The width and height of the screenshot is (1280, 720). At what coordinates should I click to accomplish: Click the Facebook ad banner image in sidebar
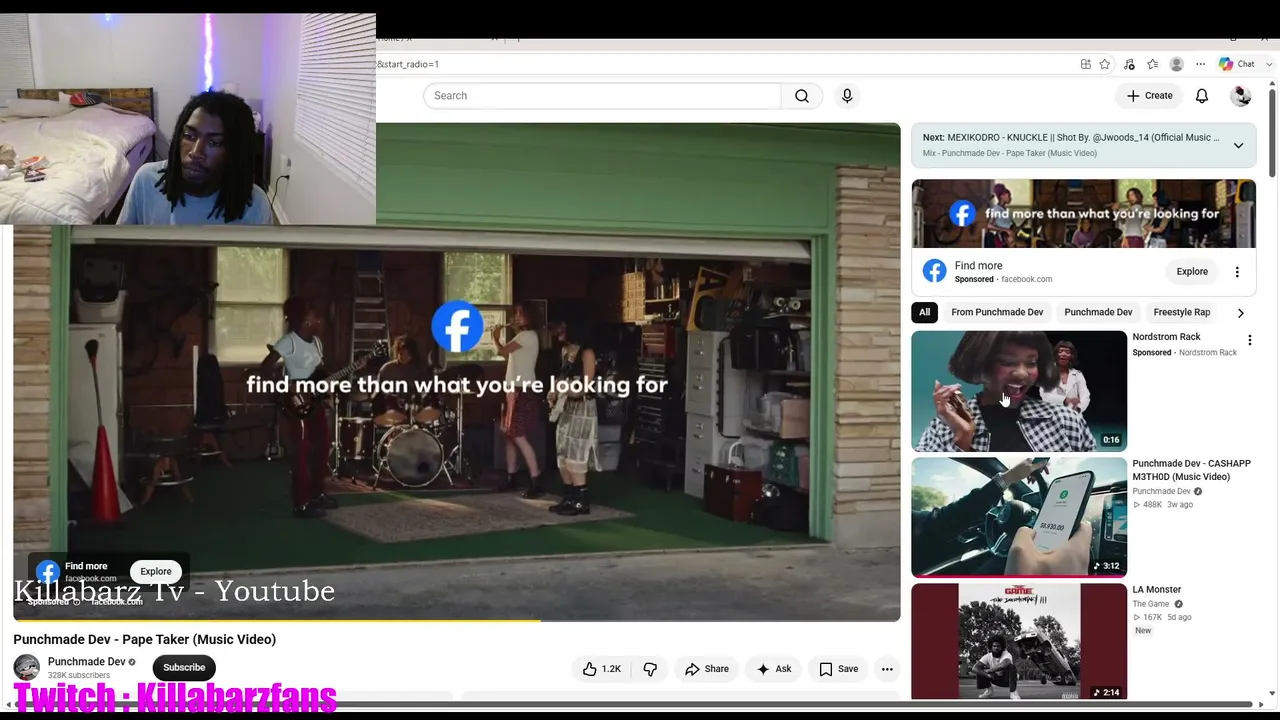(x=1084, y=214)
